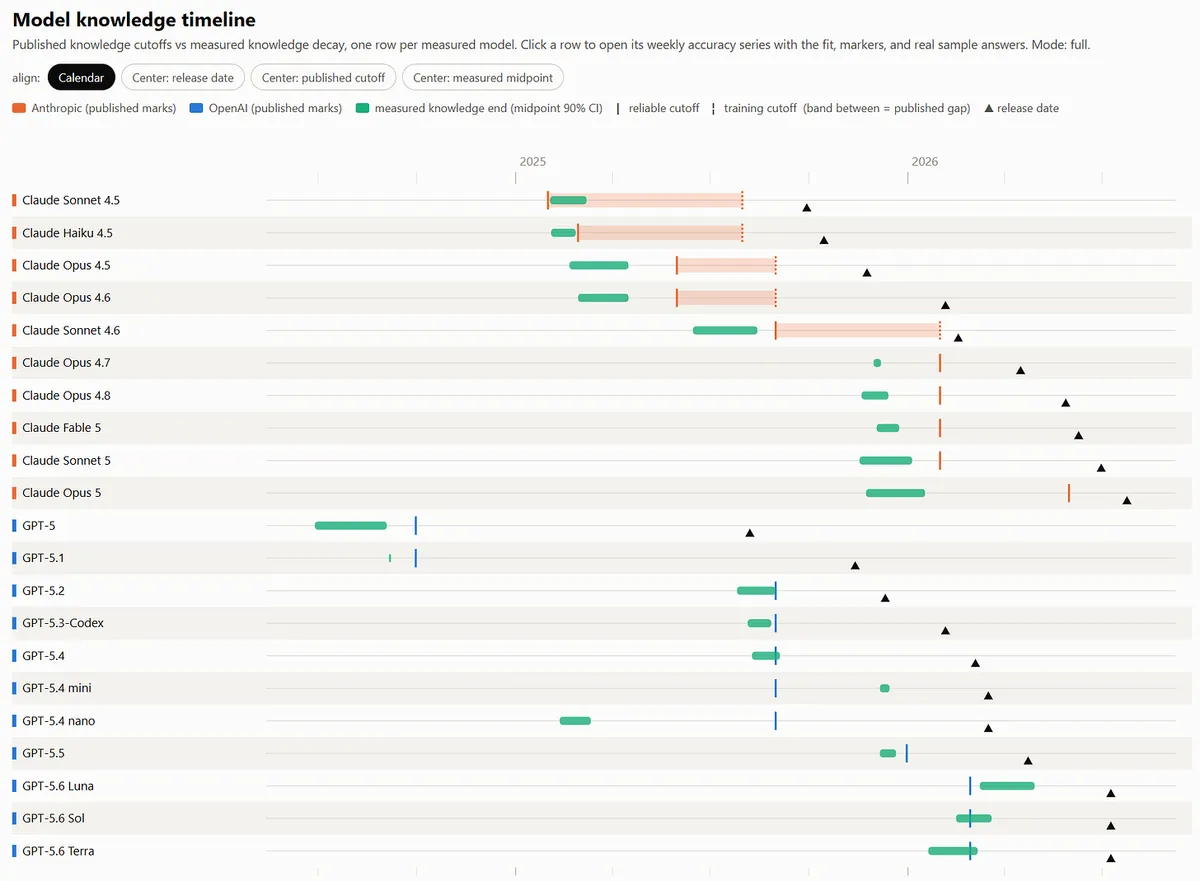The width and height of the screenshot is (1200, 881).
Task: Click the green measured bar for GPT-5
Action: click(351, 525)
